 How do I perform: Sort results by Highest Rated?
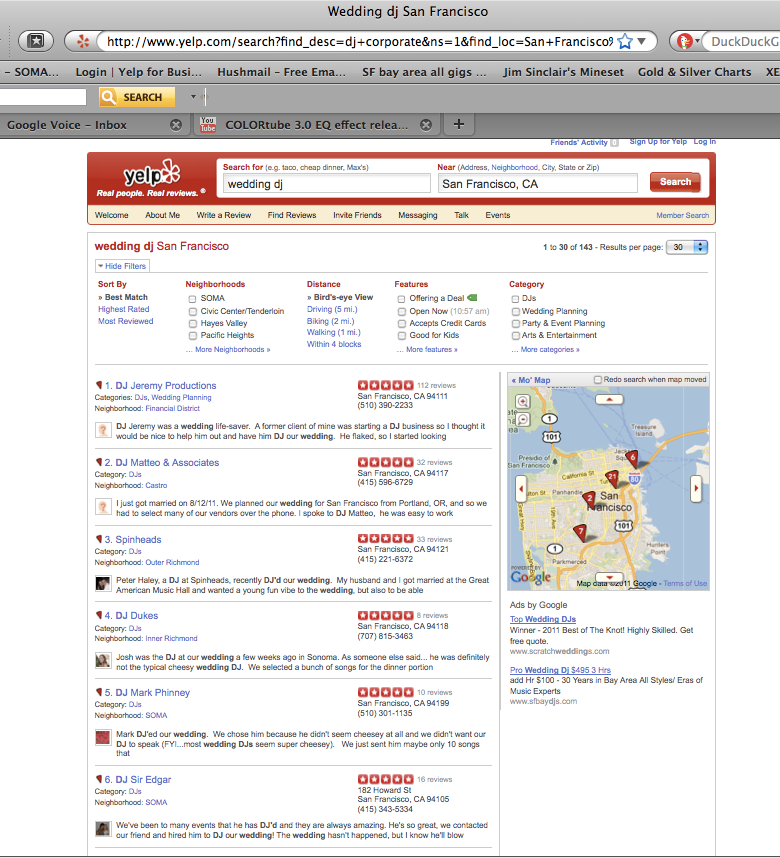coord(124,309)
